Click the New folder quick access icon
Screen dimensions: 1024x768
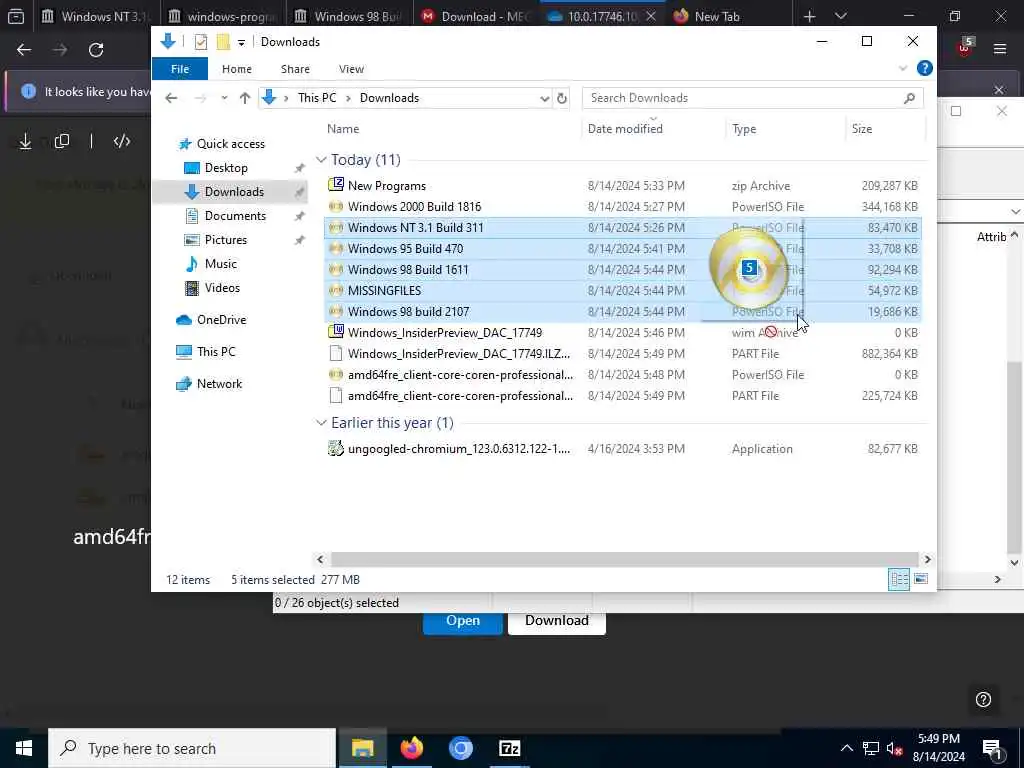(223, 42)
